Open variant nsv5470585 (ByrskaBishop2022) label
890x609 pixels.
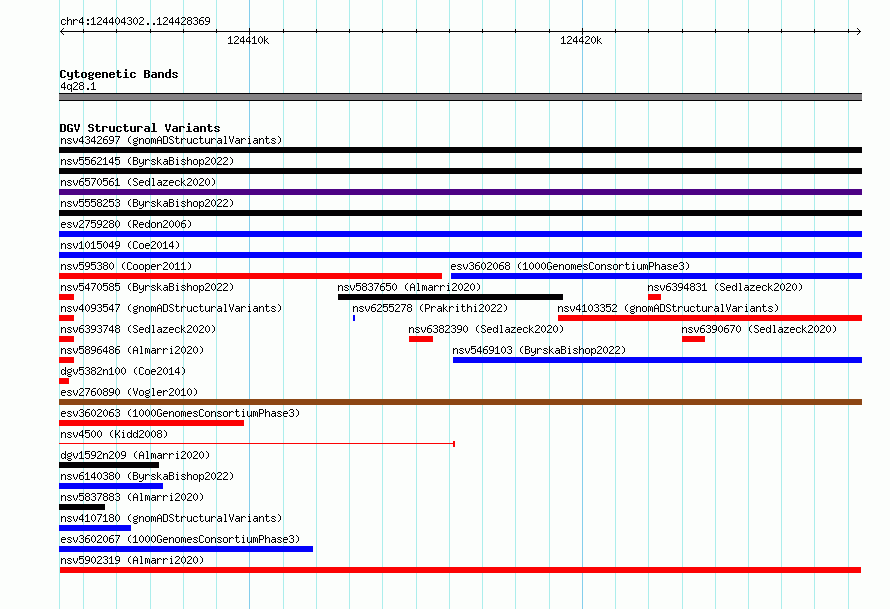(x=147, y=287)
